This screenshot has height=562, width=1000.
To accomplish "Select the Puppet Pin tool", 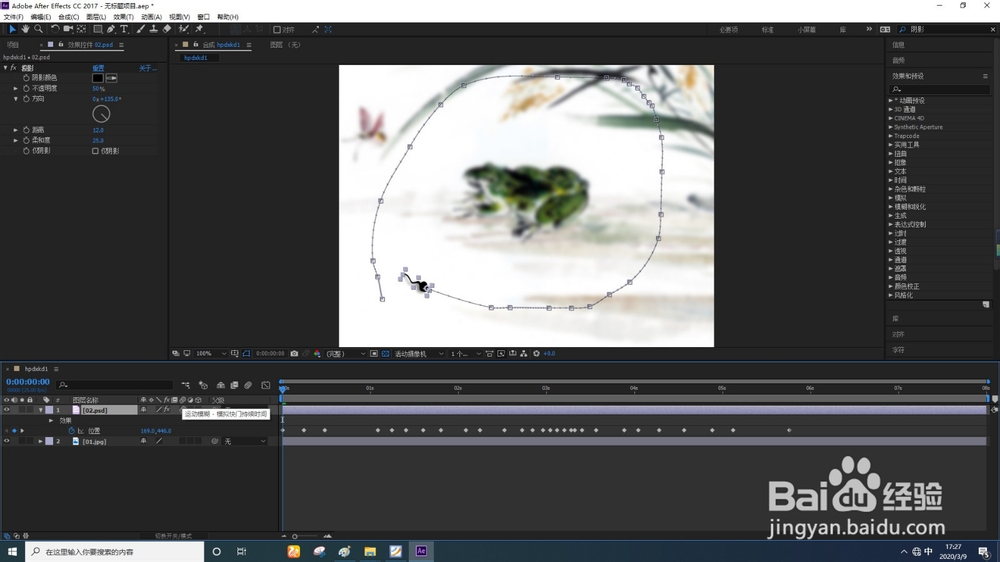I will (199, 29).
